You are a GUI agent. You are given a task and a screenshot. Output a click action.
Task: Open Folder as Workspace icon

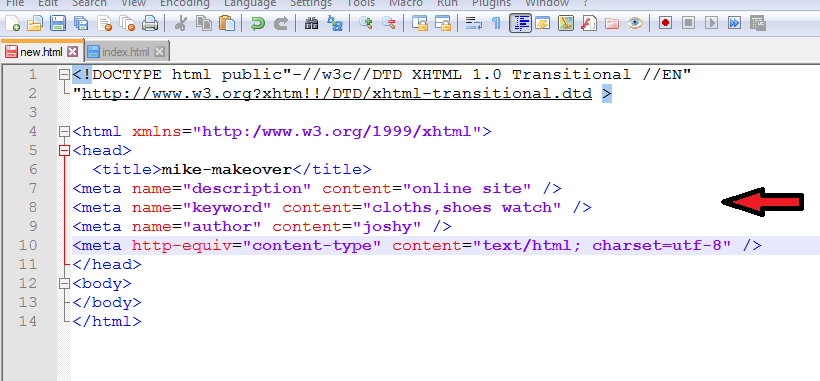coord(612,24)
